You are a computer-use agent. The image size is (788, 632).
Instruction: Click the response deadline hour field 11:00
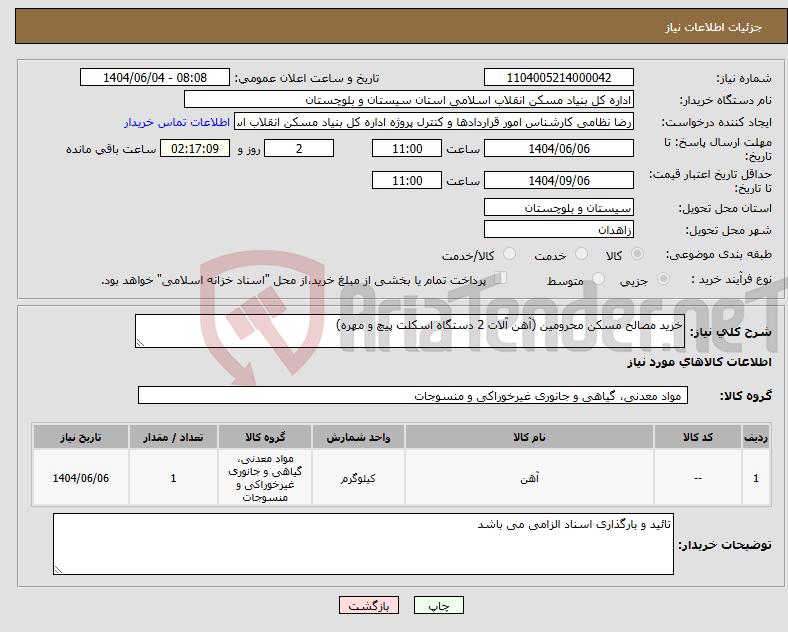[x=407, y=148]
